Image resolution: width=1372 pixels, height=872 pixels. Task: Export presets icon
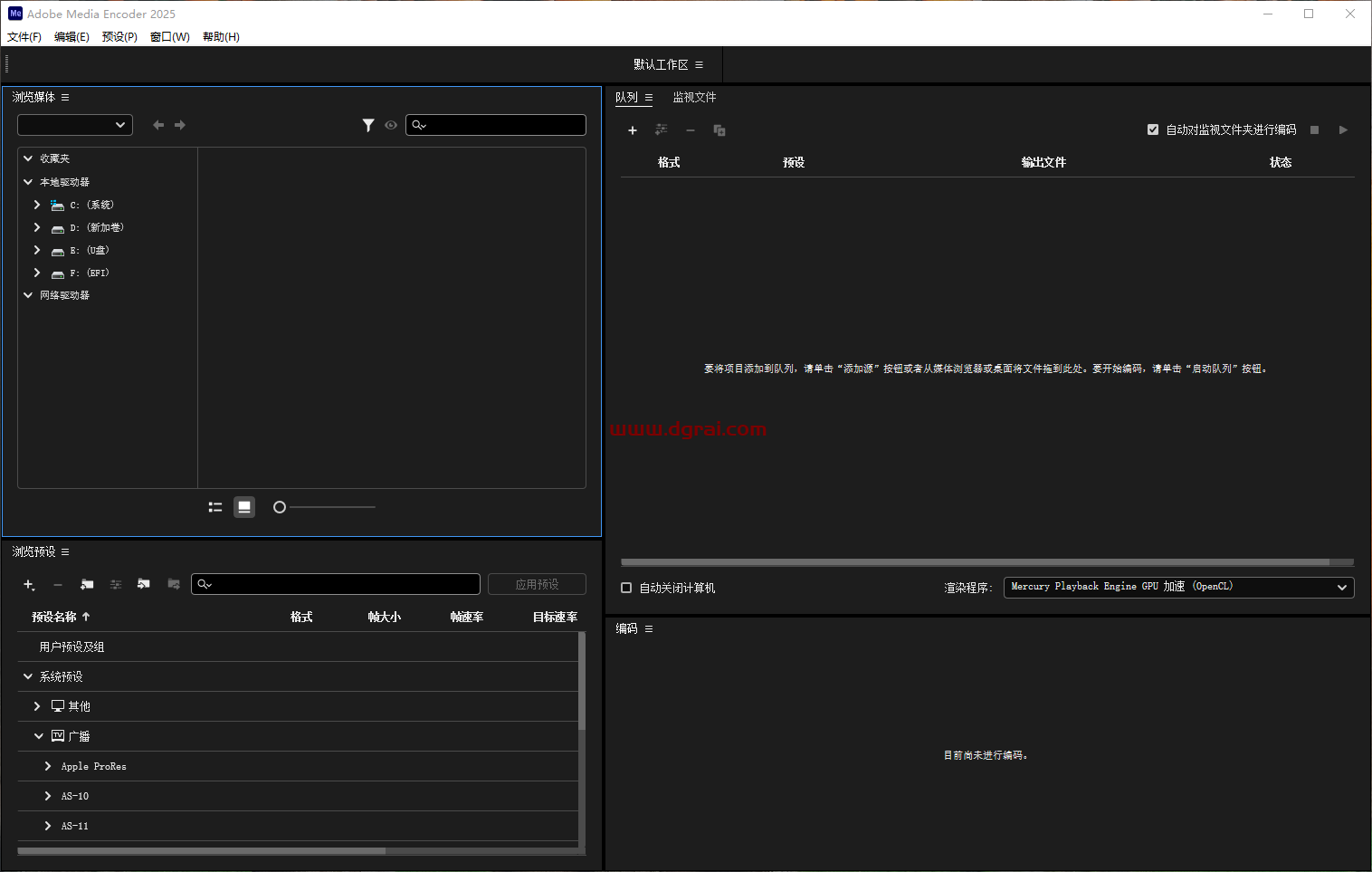coord(174,584)
